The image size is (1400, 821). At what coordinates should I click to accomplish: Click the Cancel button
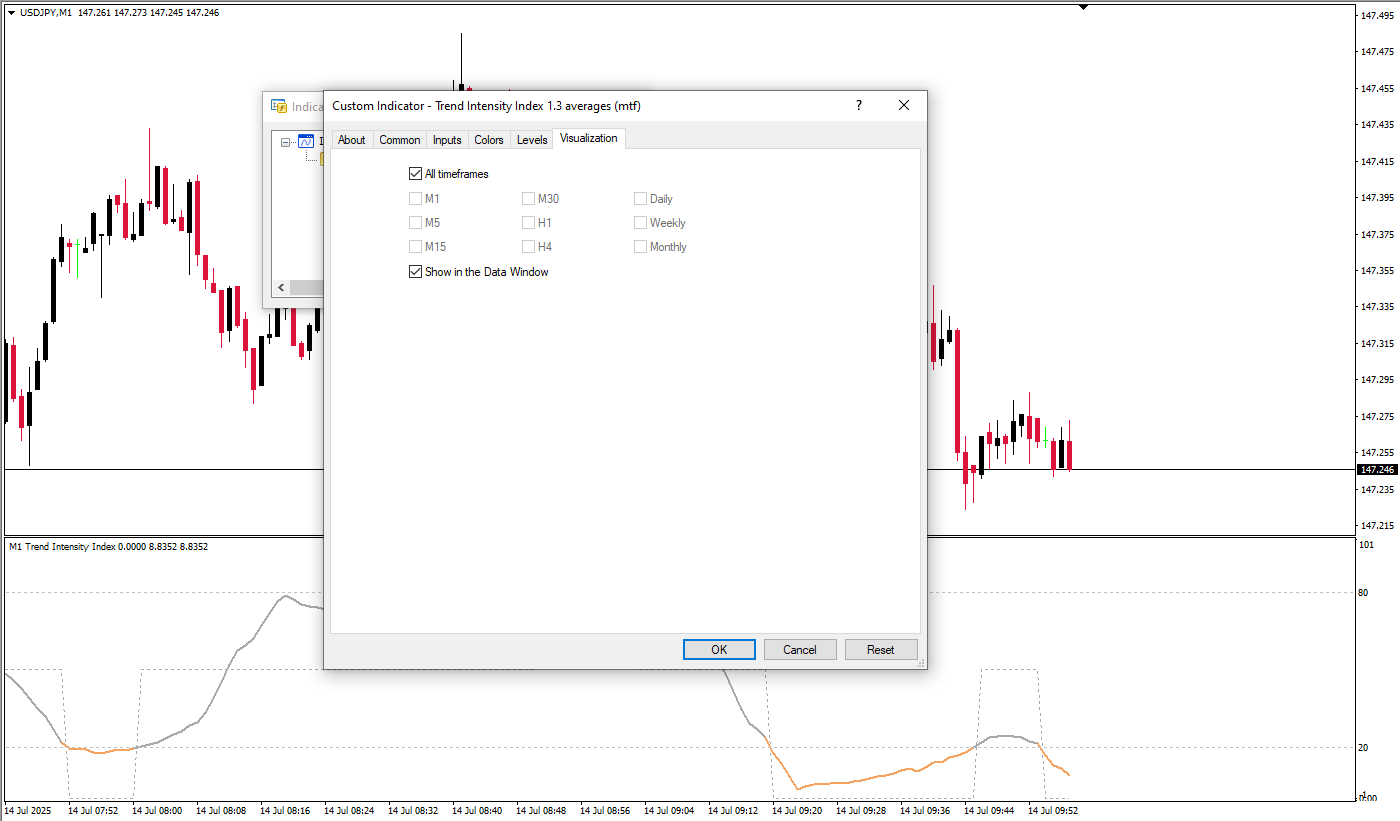pos(799,650)
